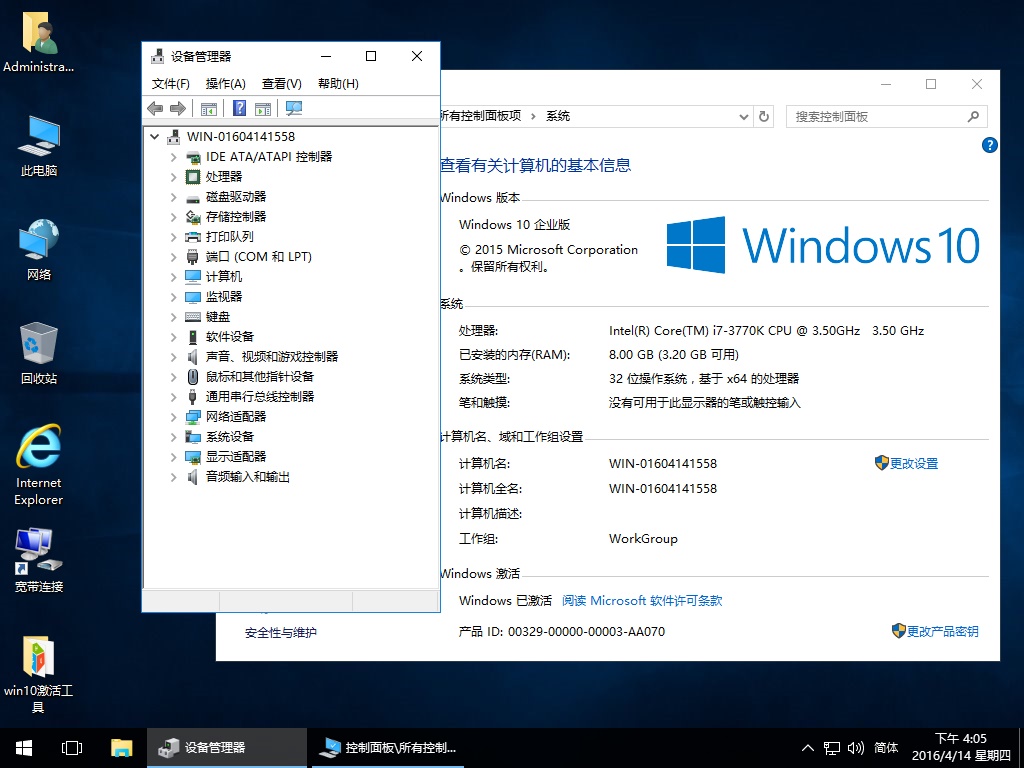This screenshot has width=1024, height=768.
Task: Expand the 网络适配器 tree node
Action: (173, 417)
